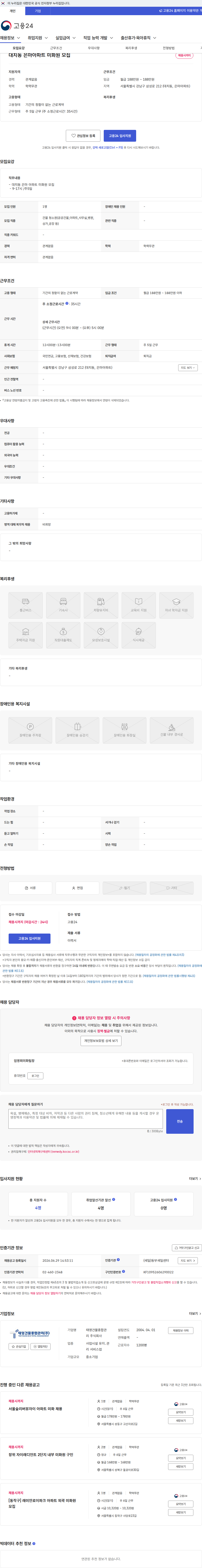Select the 복리후생 section tab
Image resolution: width=202 pixels, height=1568 pixels.
click(x=132, y=48)
